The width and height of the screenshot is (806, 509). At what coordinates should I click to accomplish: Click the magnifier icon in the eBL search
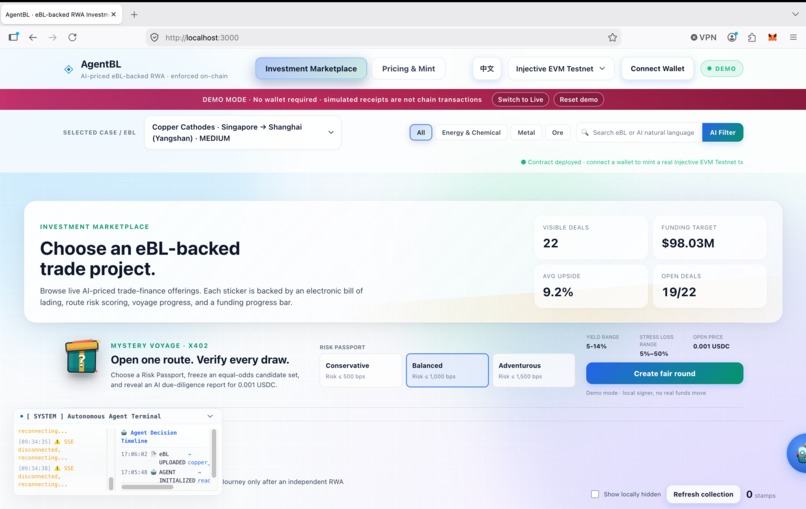point(585,133)
